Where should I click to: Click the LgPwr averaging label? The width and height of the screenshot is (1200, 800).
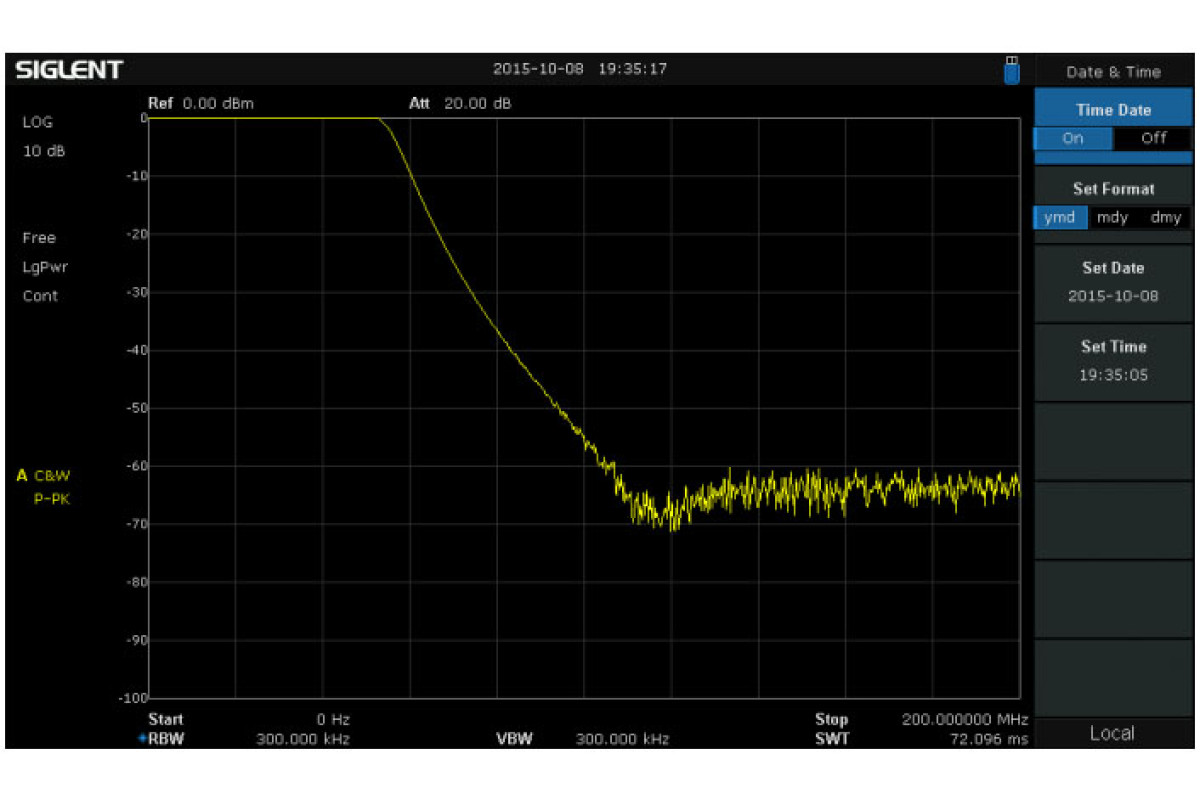tap(45, 267)
